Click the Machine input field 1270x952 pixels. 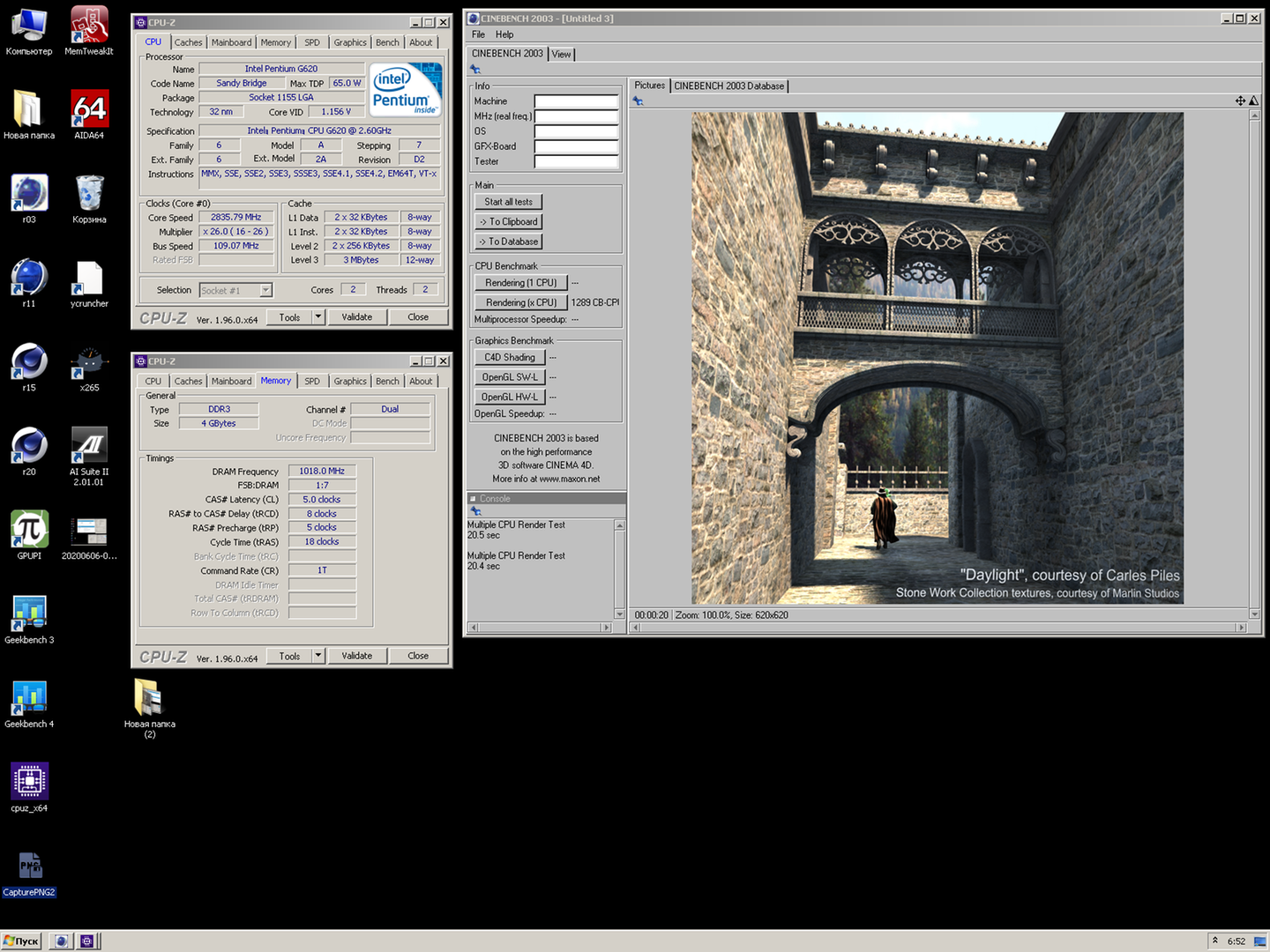coord(577,101)
